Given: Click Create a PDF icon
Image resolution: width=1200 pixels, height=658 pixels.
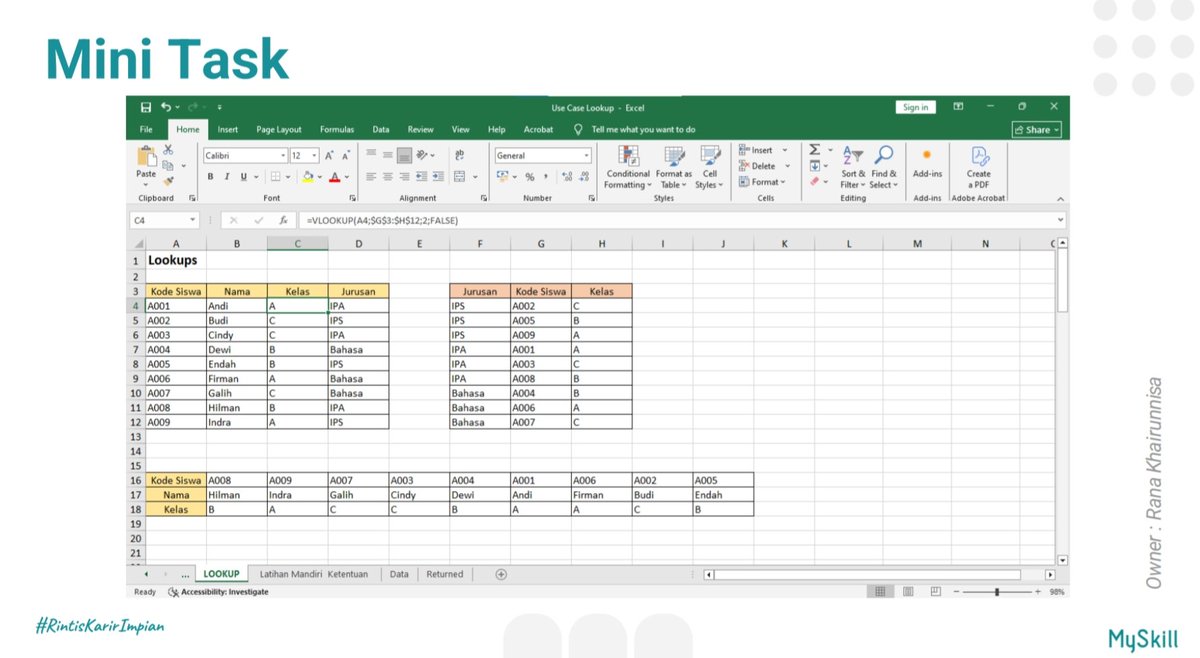Looking at the screenshot, I should (x=979, y=156).
